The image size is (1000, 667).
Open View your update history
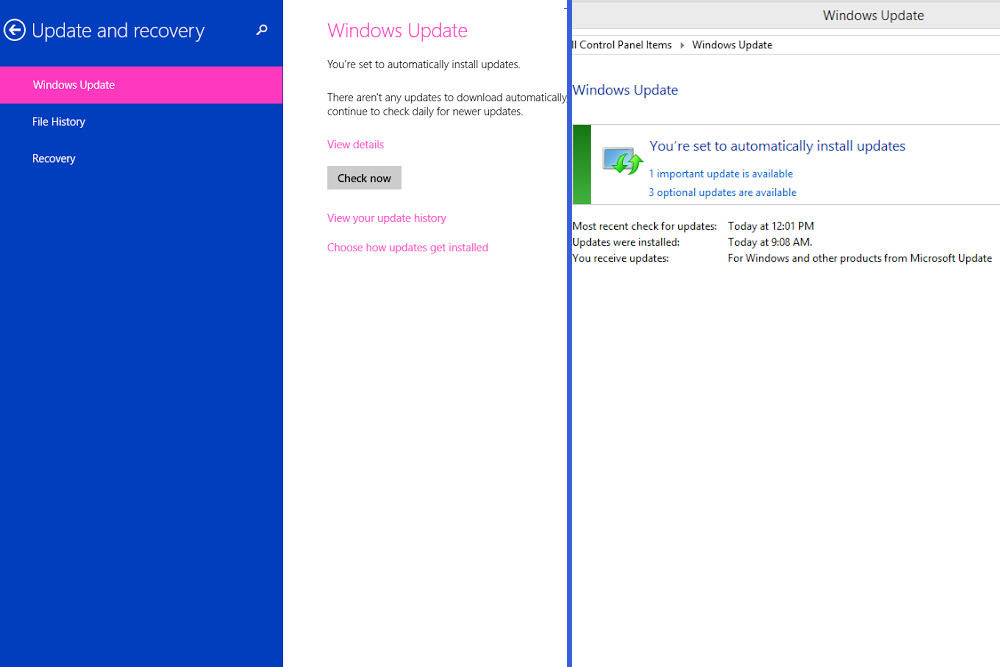(x=386, y=218)
